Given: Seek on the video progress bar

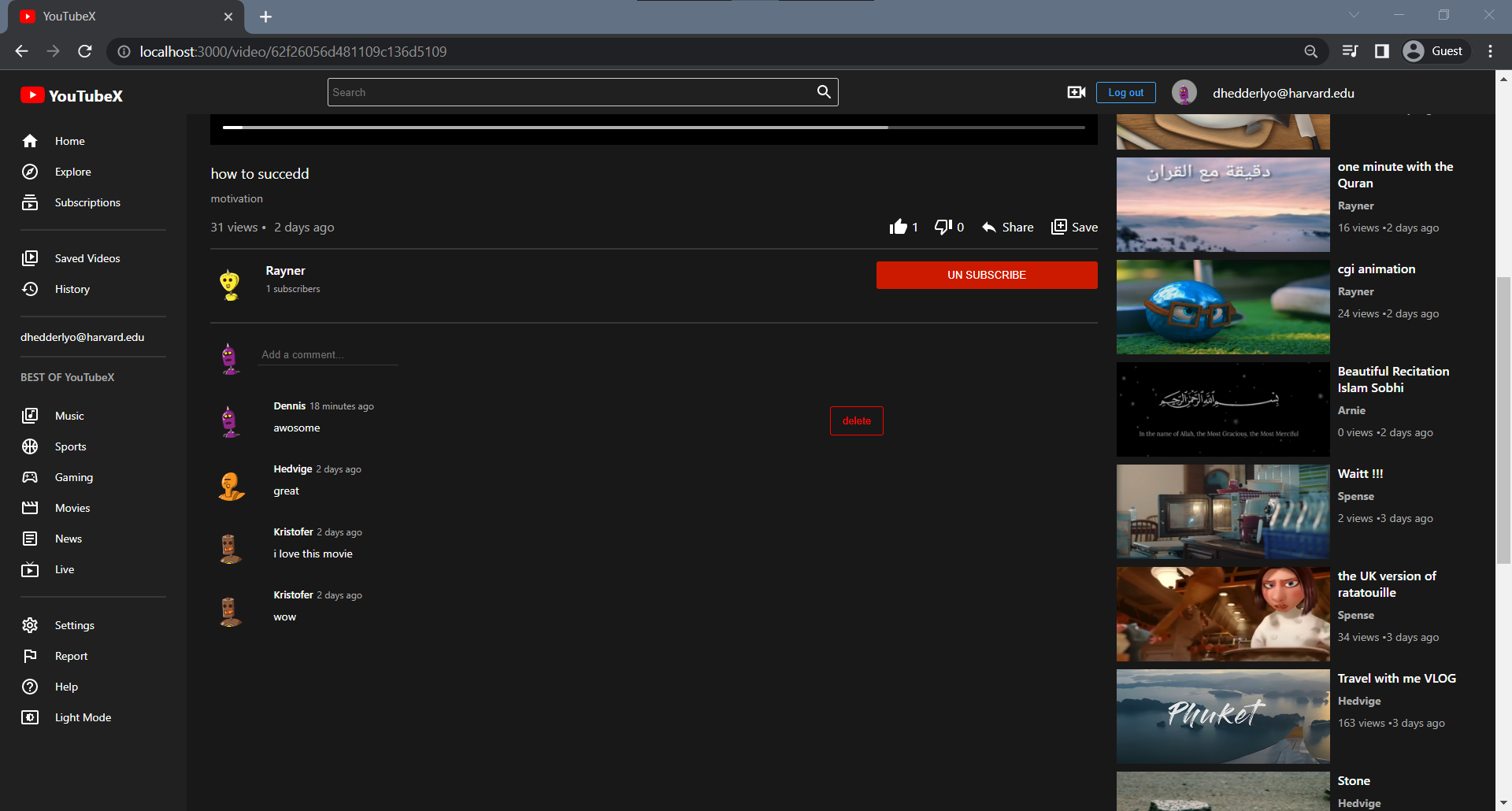Looking at the screenshot, I should point(654,127).
